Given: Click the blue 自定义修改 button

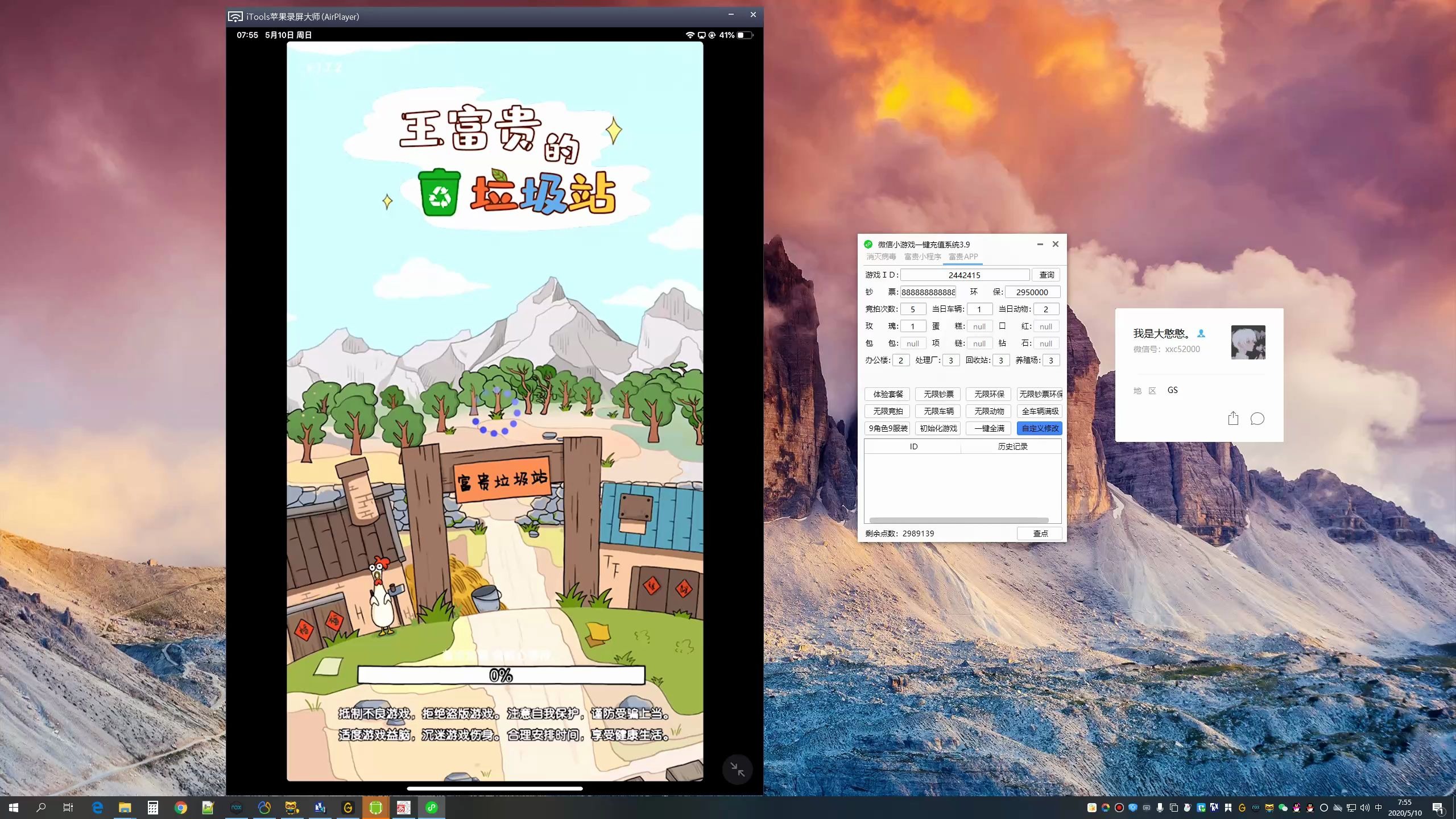Looking at the screenshot, I should [x=1040, y=428].
